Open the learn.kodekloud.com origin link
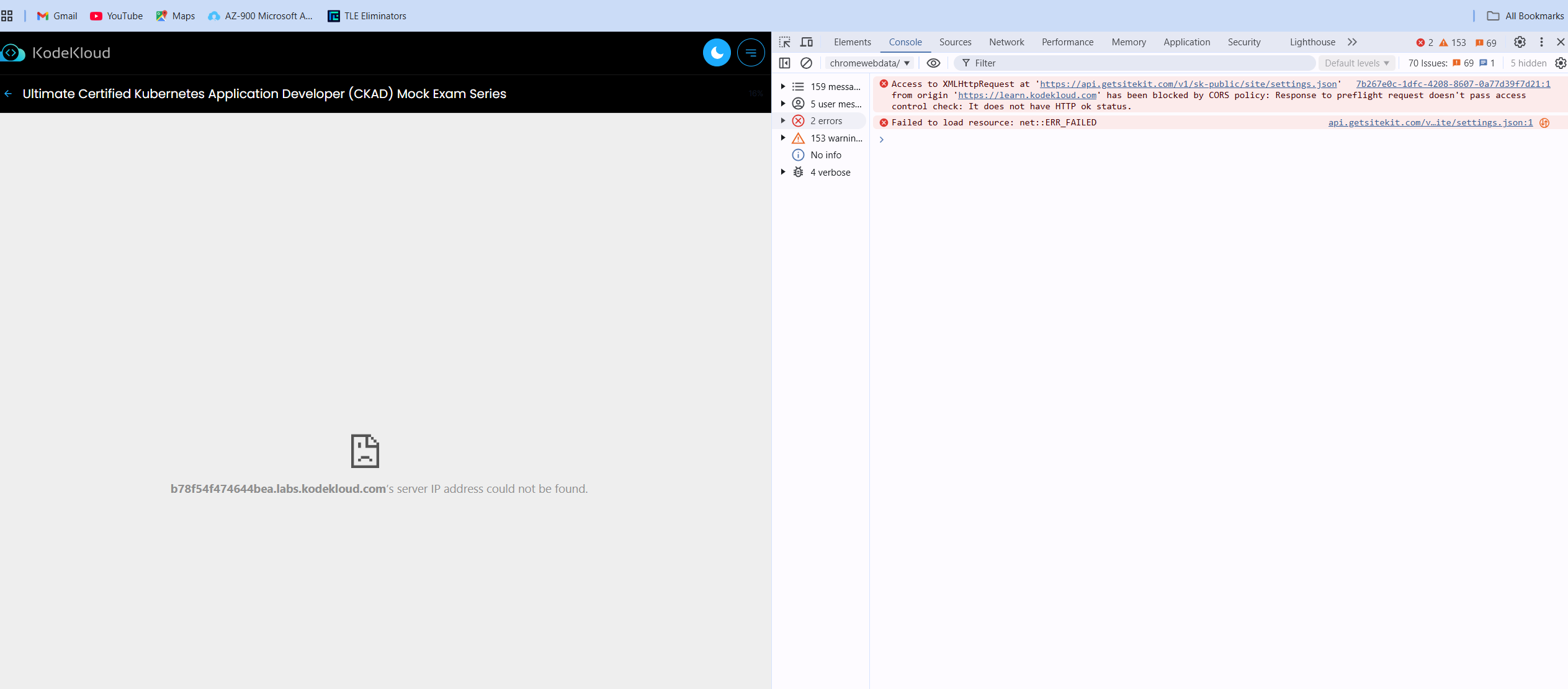Image resolution: width=1568 pixels, height=689 pixels. point(1027,96)
